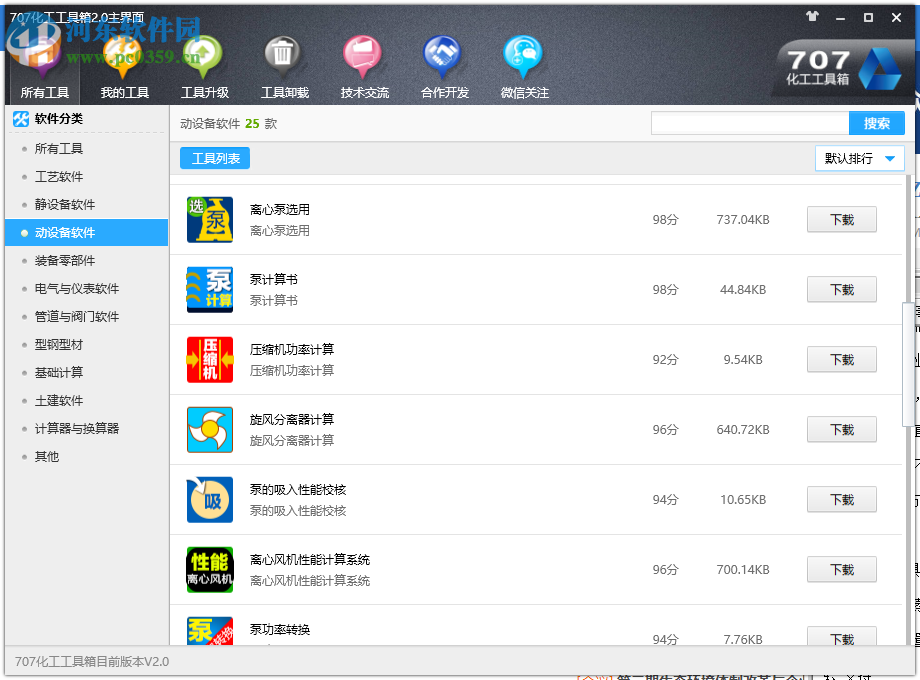Click the 旋风分离器计算 fan icon
The height and width of the screenshot is (680, 920).
[x=209, y=429]
